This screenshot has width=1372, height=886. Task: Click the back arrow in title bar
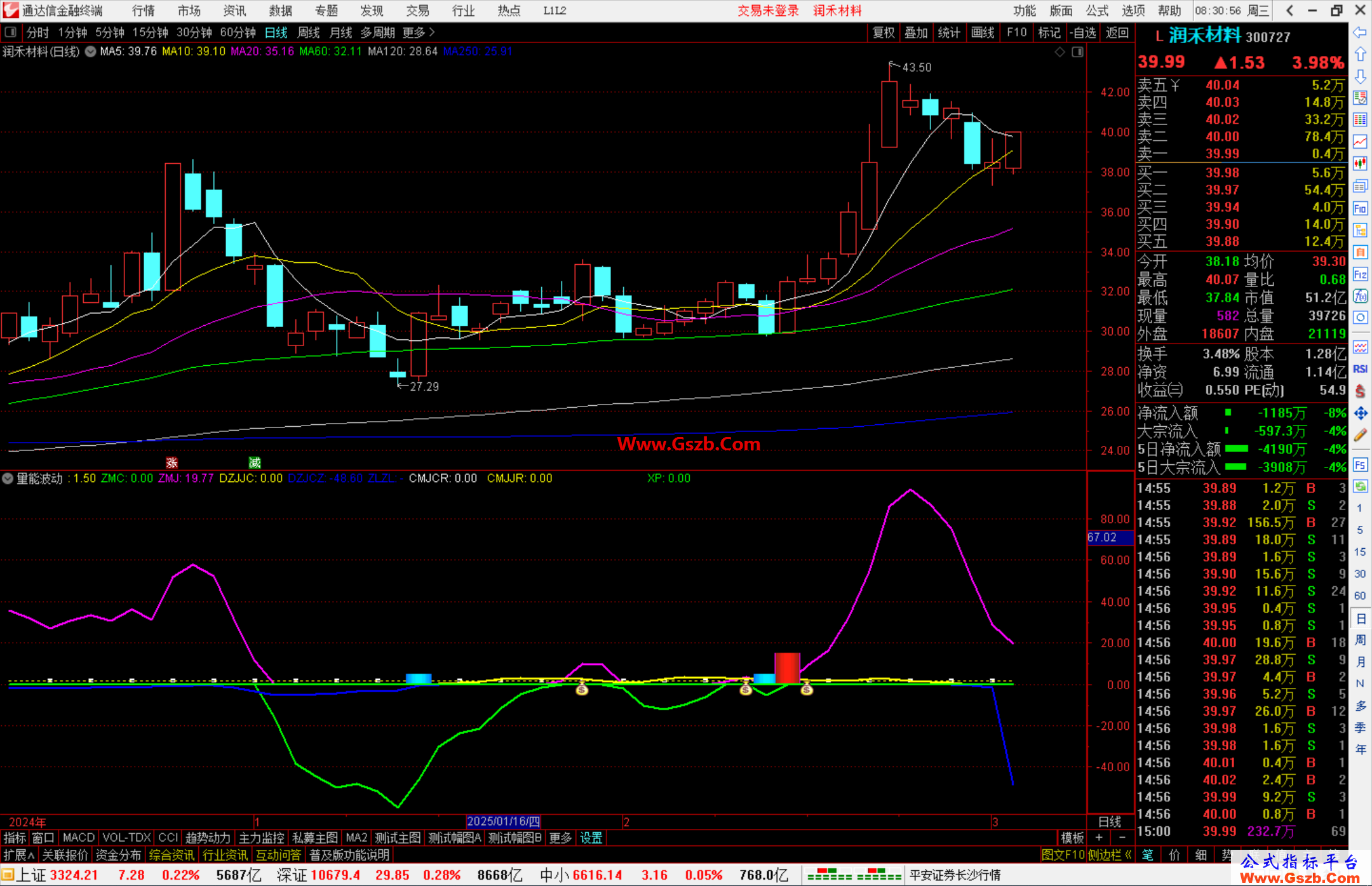point(1289,10)
